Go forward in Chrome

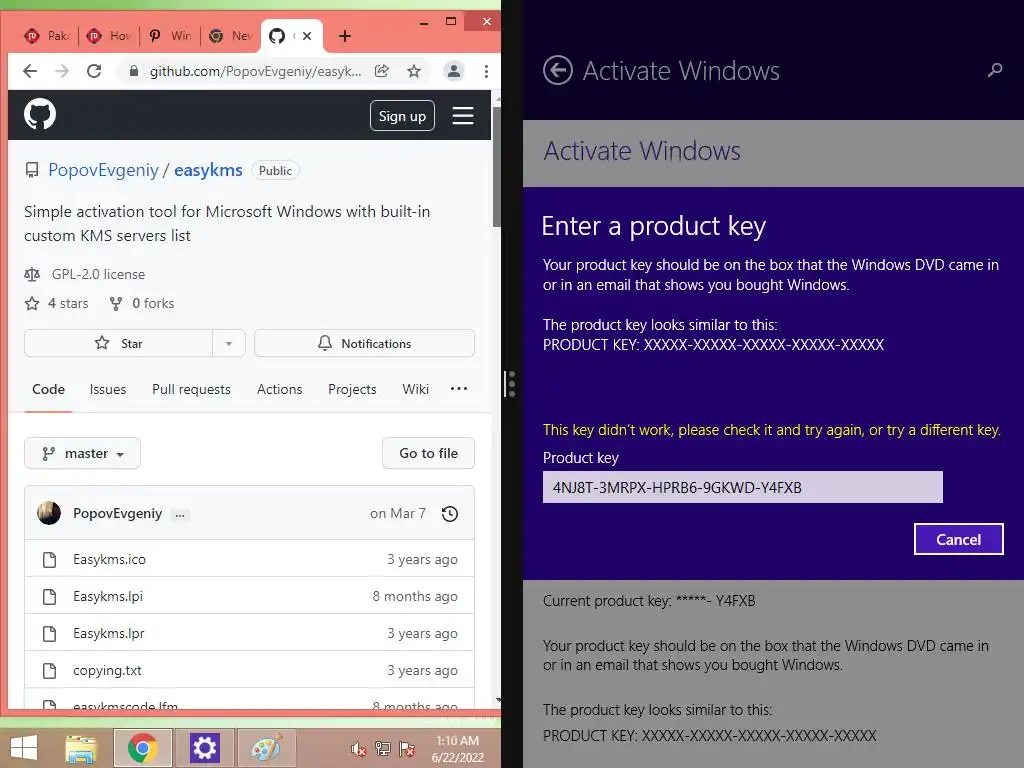click(62, 71)
